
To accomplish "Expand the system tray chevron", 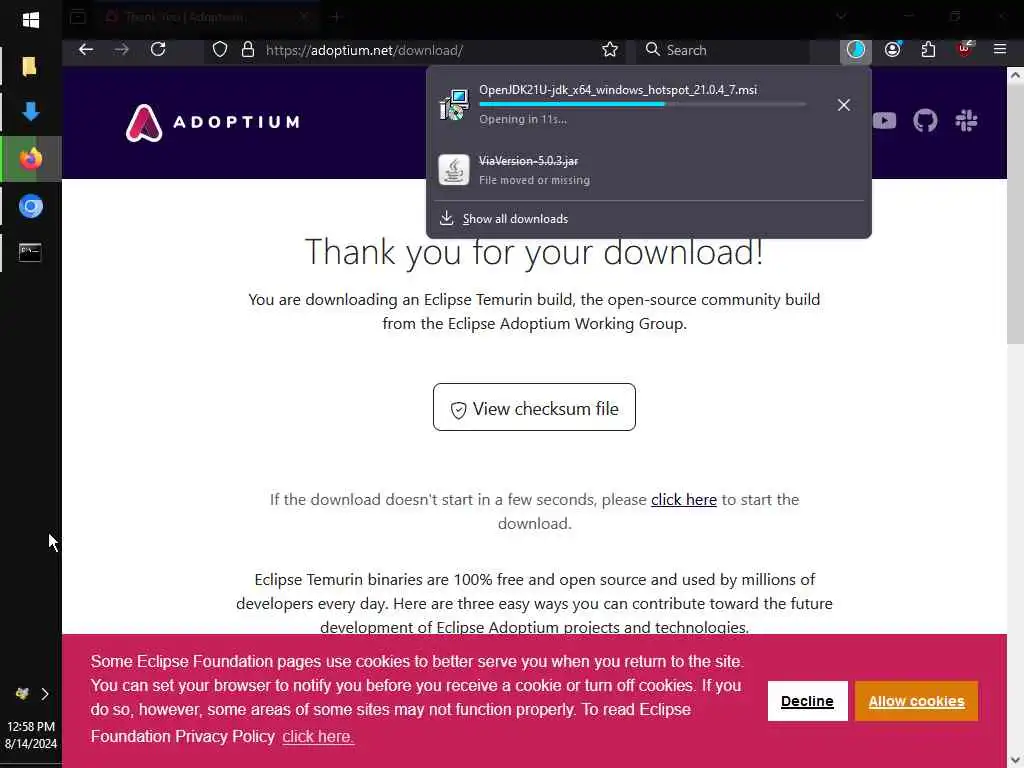I will tap(45, 694).
